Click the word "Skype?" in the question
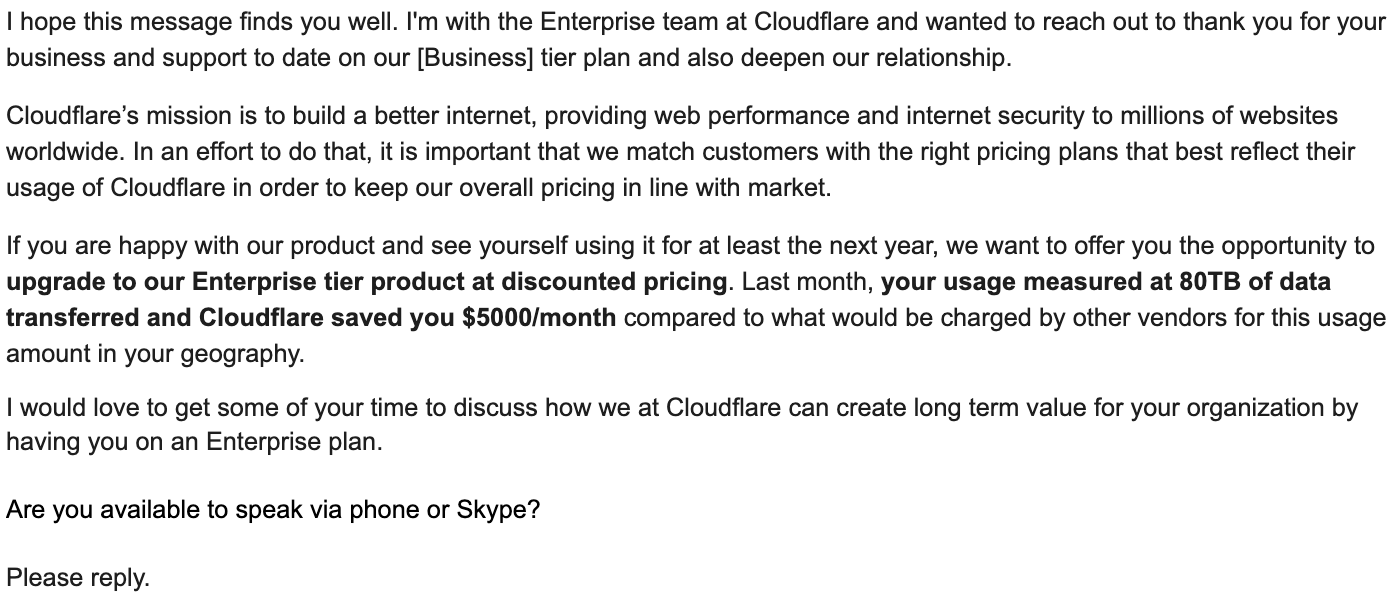Image resolution: width=1396 pixels, height=602 pixels. pos(498,510)
